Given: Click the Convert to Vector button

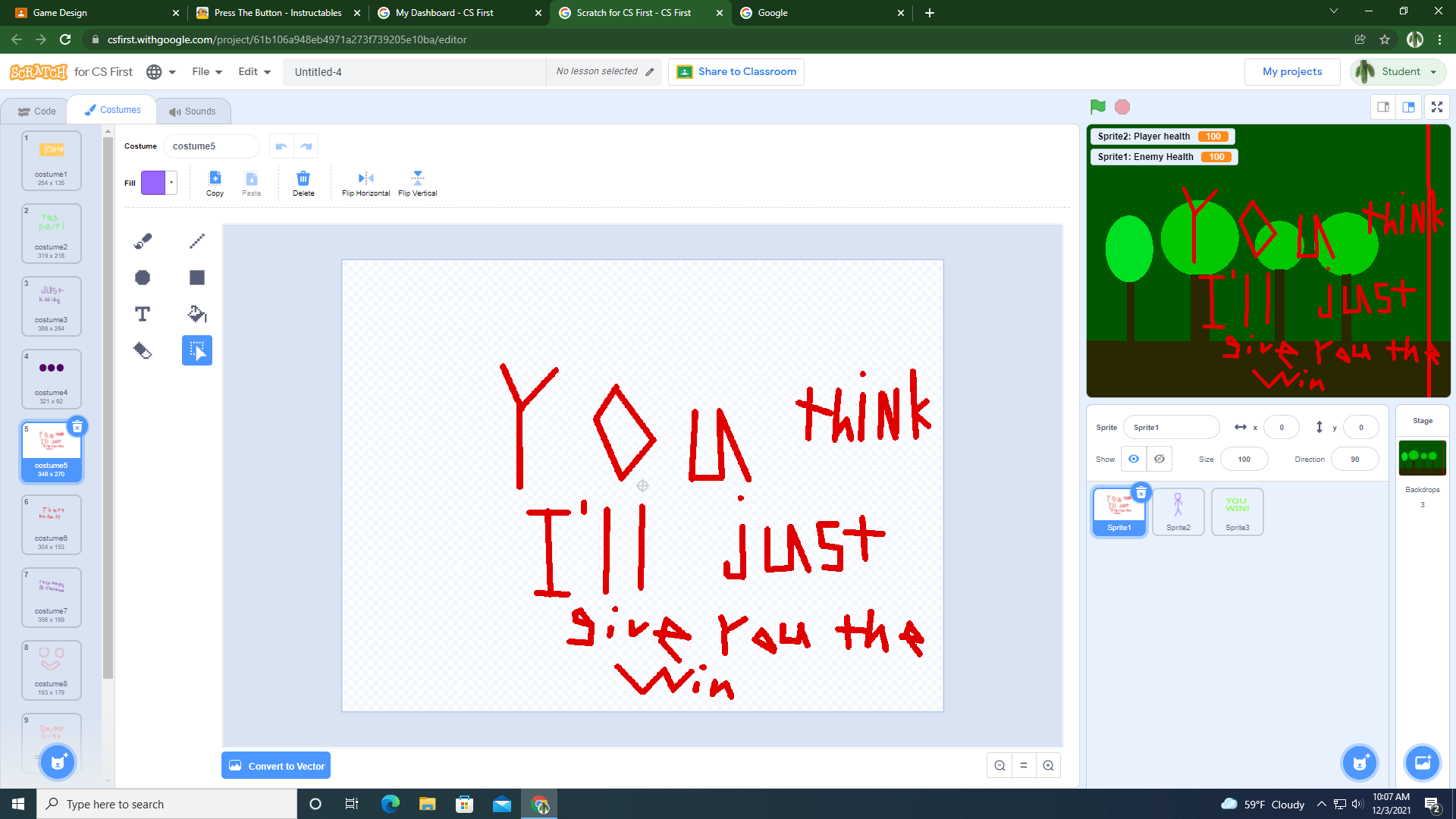Looking at the screenshot, I should click(275, 765).
